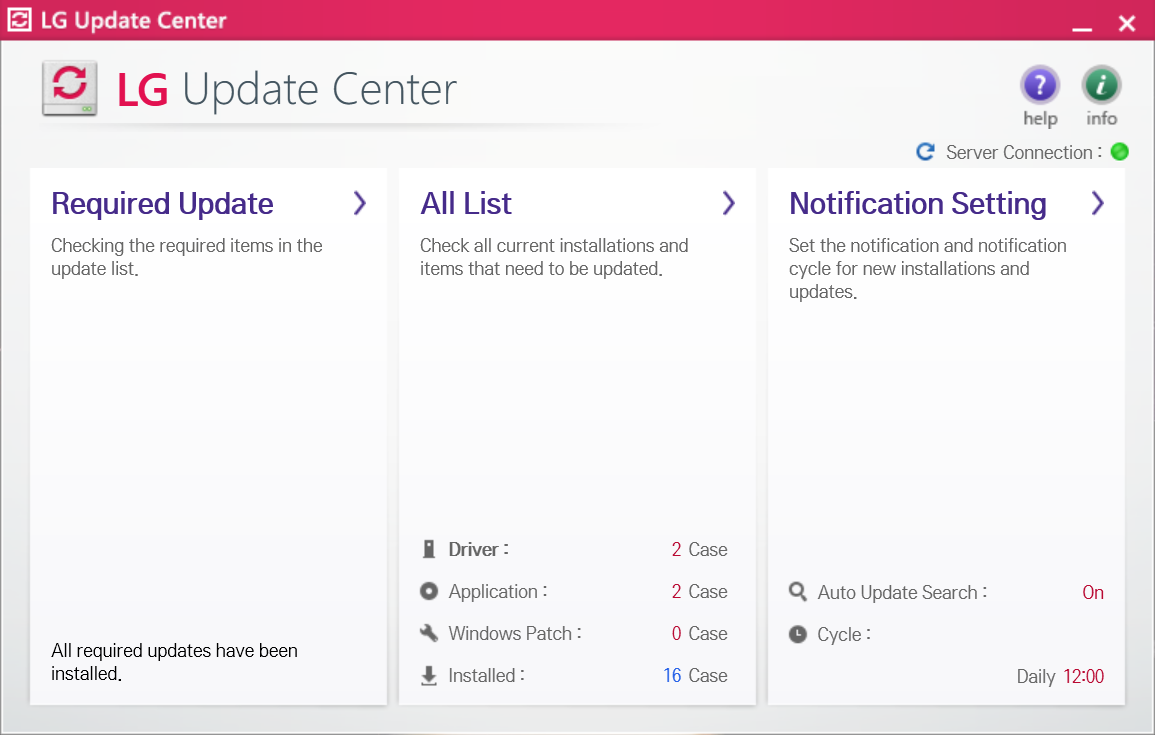Toggle Auto Update Search to Off

point(1092,592)
